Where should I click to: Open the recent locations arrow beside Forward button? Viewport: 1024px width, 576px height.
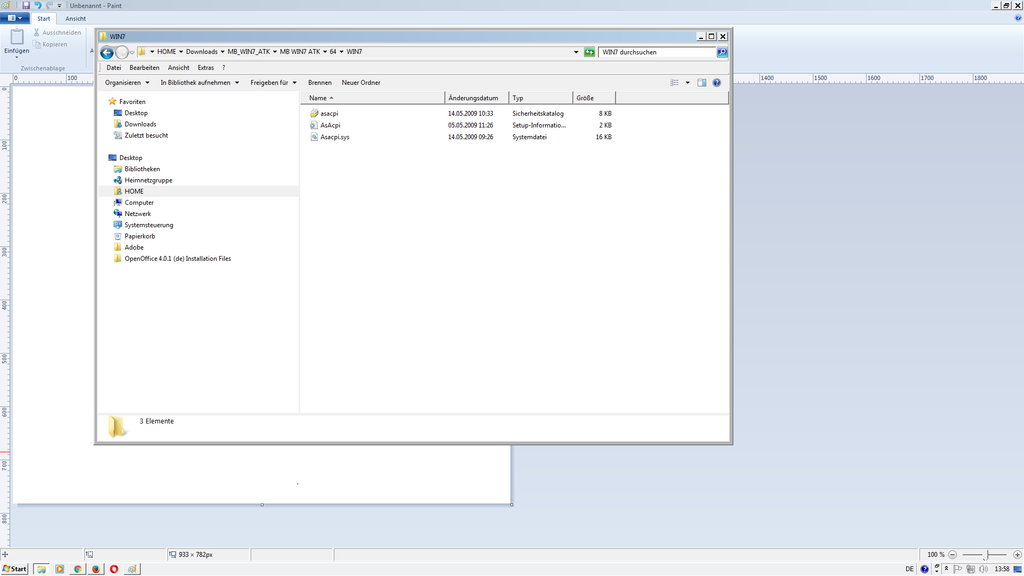pyautogui.click(x=132, y=53)
